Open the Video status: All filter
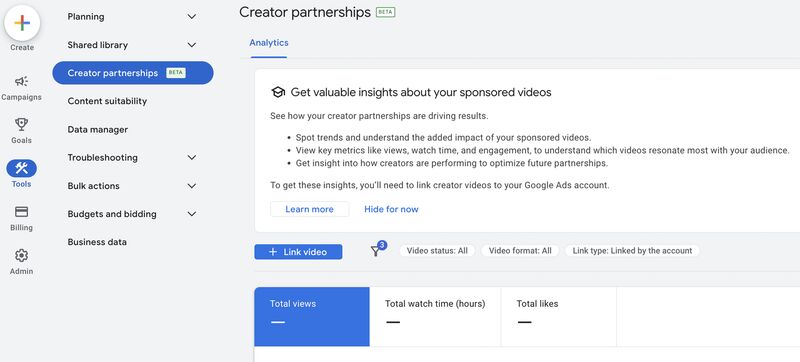The height and width of the screenshot is (362, 800). 437,251
